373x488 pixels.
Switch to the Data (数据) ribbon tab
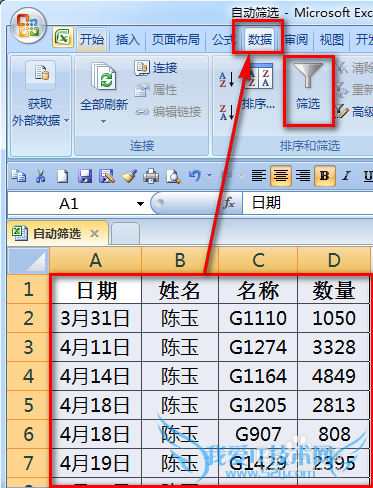(260, 40)
